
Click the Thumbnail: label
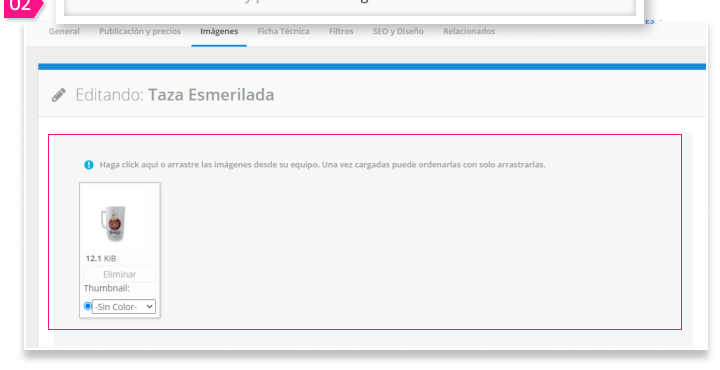click(107, 288)
